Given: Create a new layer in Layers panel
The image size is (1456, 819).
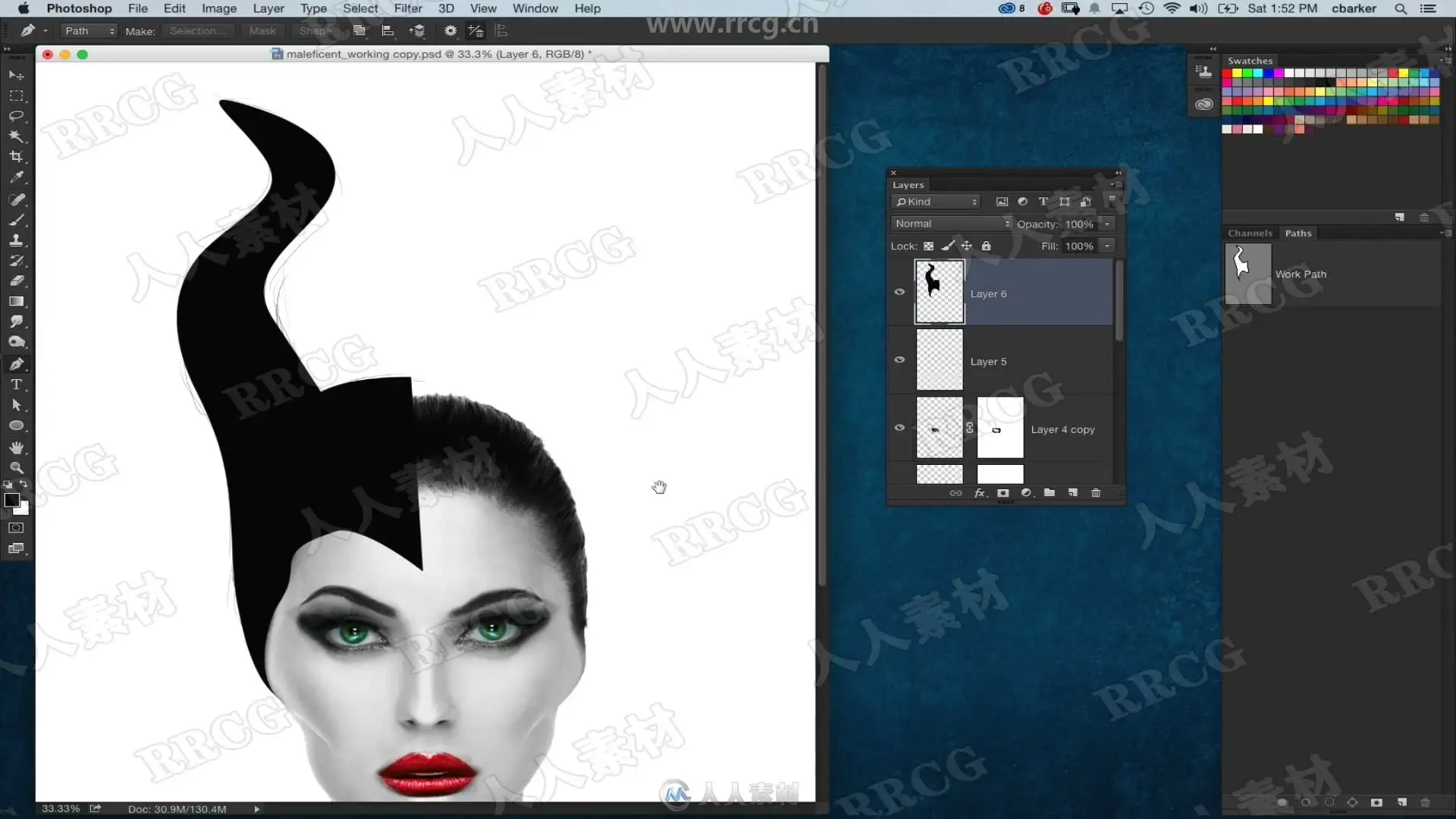Looking at the screenshot, I should tap(1073, 493).
